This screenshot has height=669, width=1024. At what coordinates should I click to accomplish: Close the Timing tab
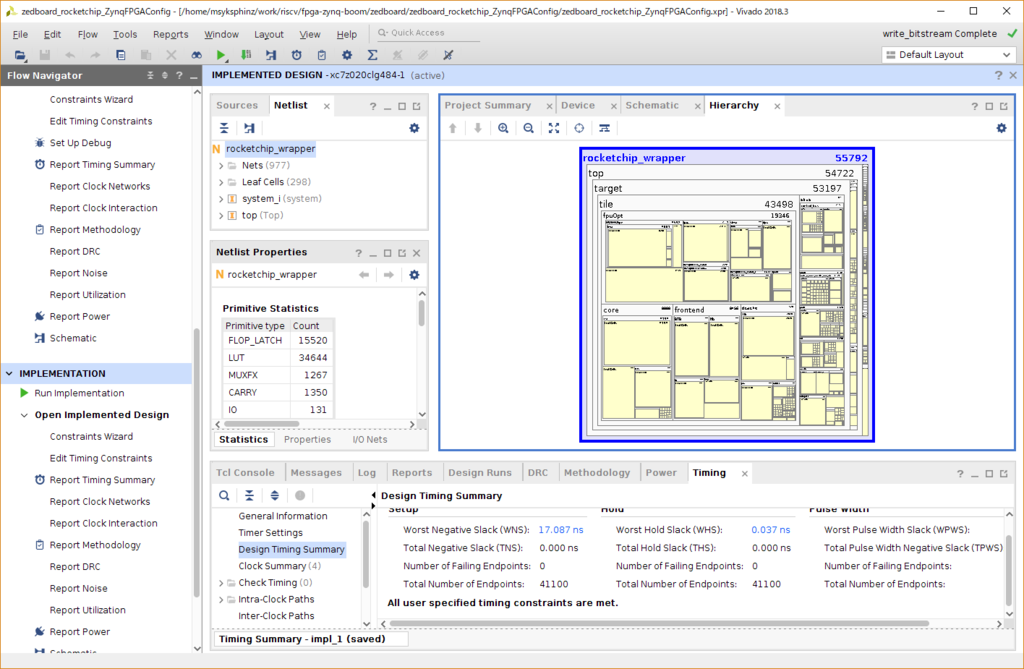744,473
